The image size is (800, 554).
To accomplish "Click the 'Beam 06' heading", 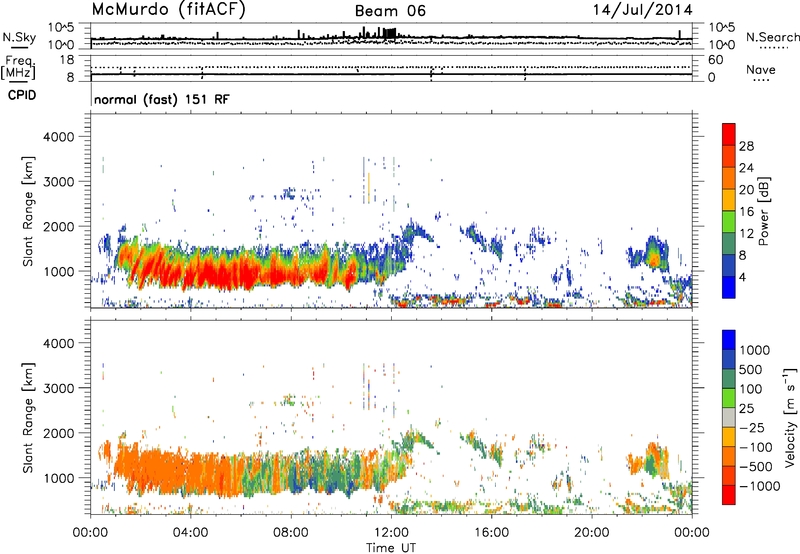I will 390,11.
